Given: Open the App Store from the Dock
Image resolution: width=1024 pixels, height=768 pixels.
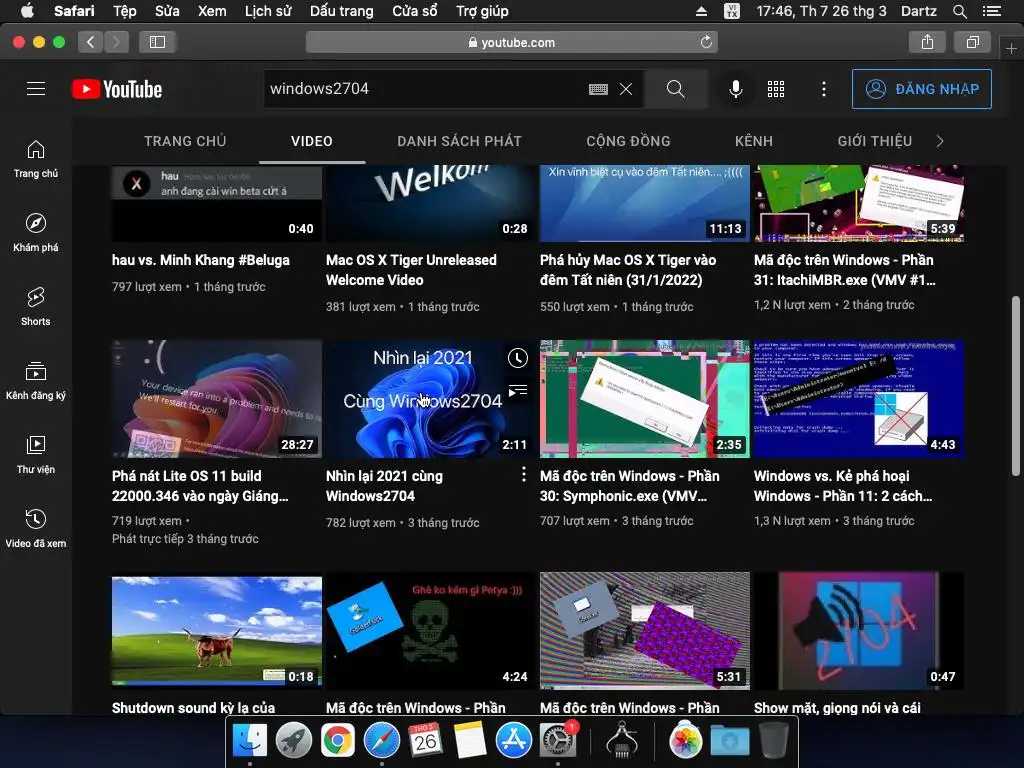Looking at the screenshot, I should 514,741.
